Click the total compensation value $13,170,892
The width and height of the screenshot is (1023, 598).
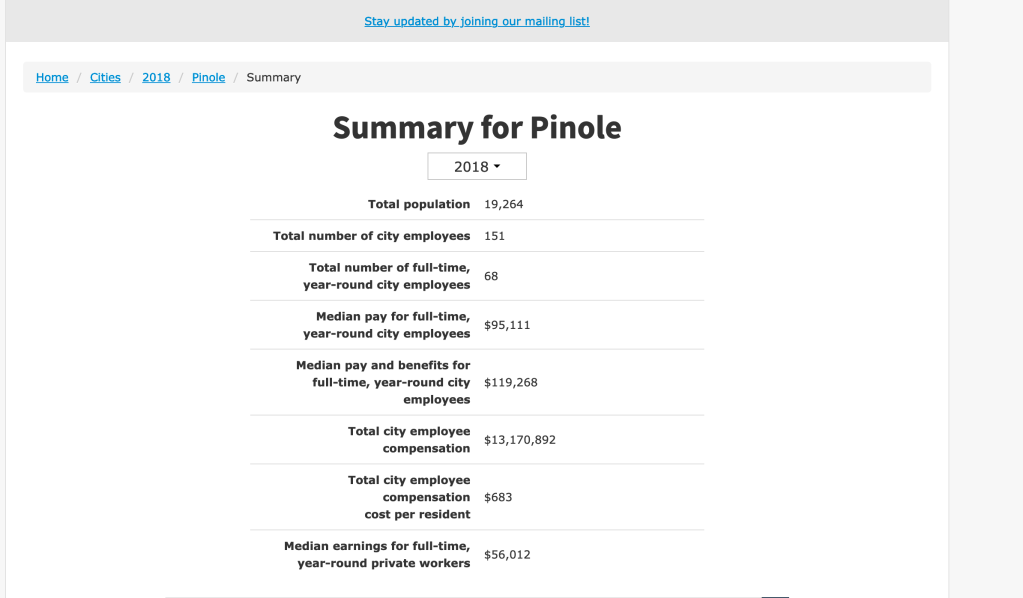(519, 440)
